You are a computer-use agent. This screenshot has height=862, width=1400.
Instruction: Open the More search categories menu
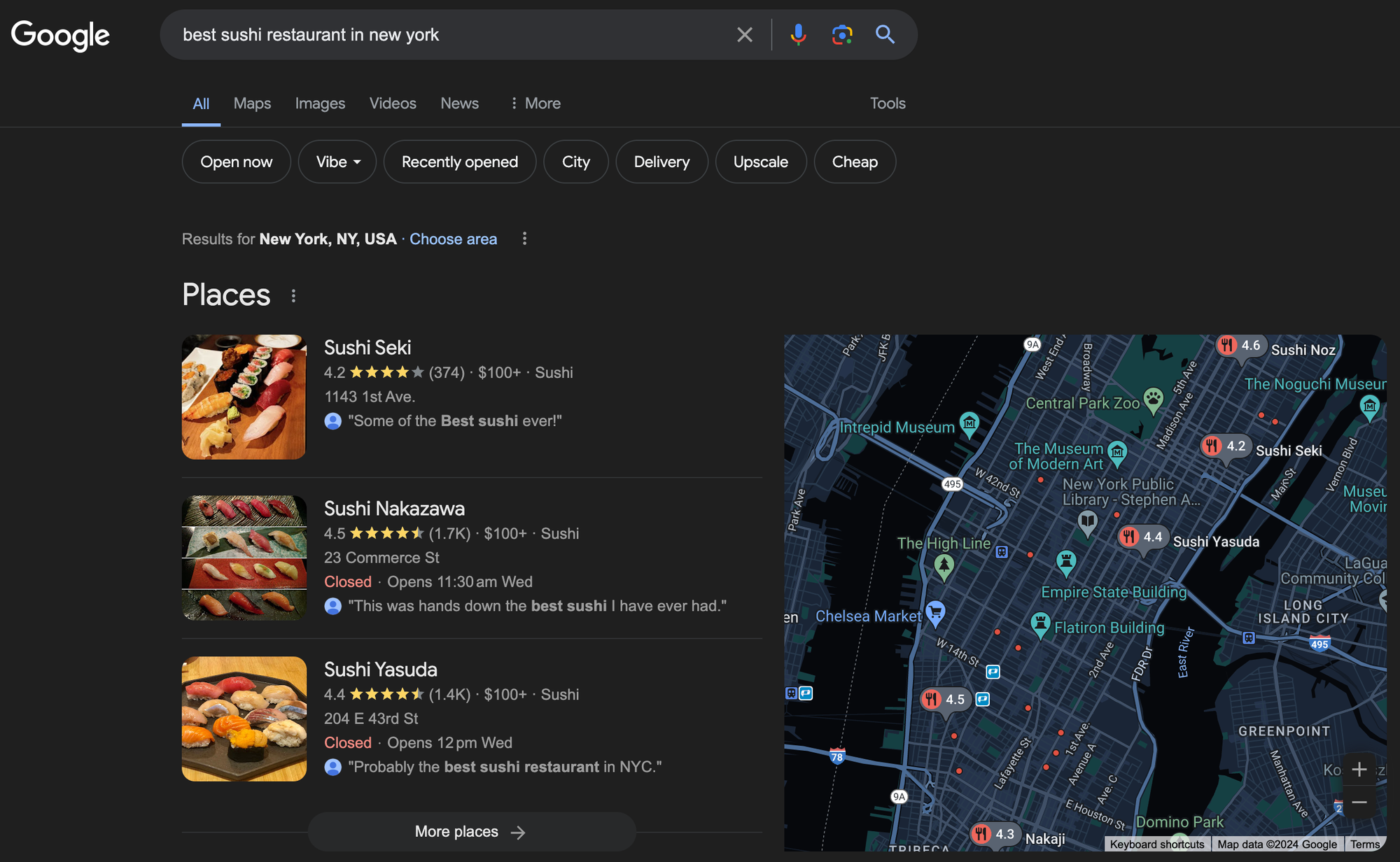(535, 104)
